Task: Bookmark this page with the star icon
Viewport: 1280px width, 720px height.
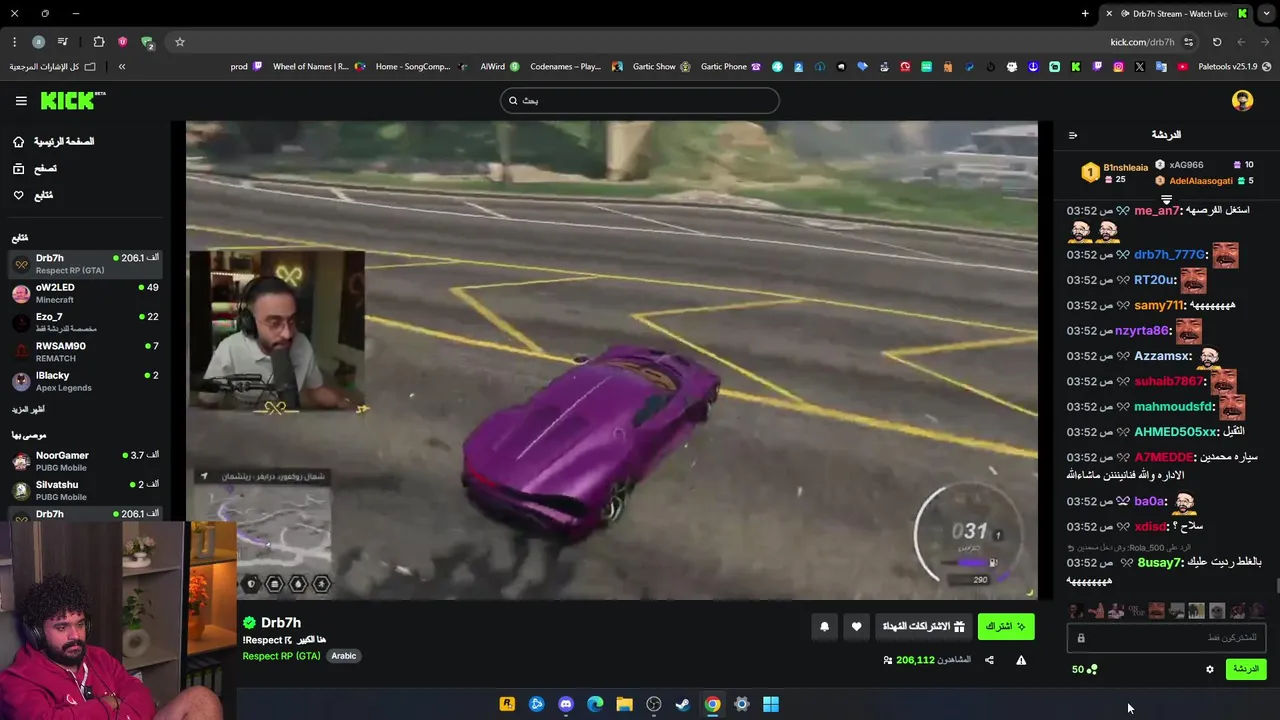Action: (x=180, y=42)
